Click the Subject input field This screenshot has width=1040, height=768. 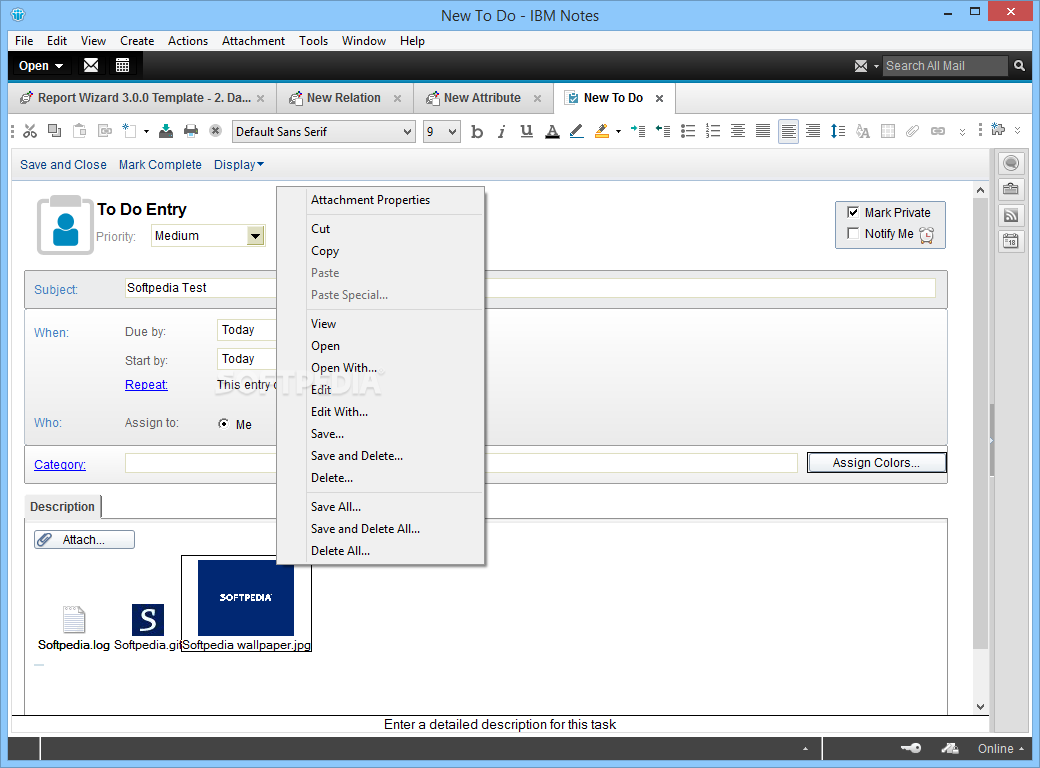531,288
